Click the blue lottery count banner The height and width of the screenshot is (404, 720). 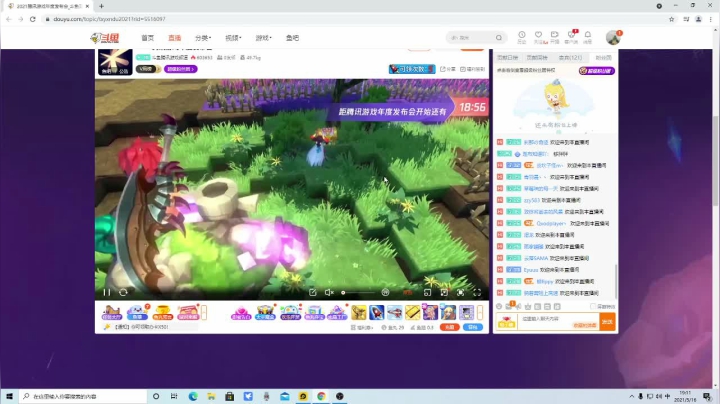(x=412, y=69)
